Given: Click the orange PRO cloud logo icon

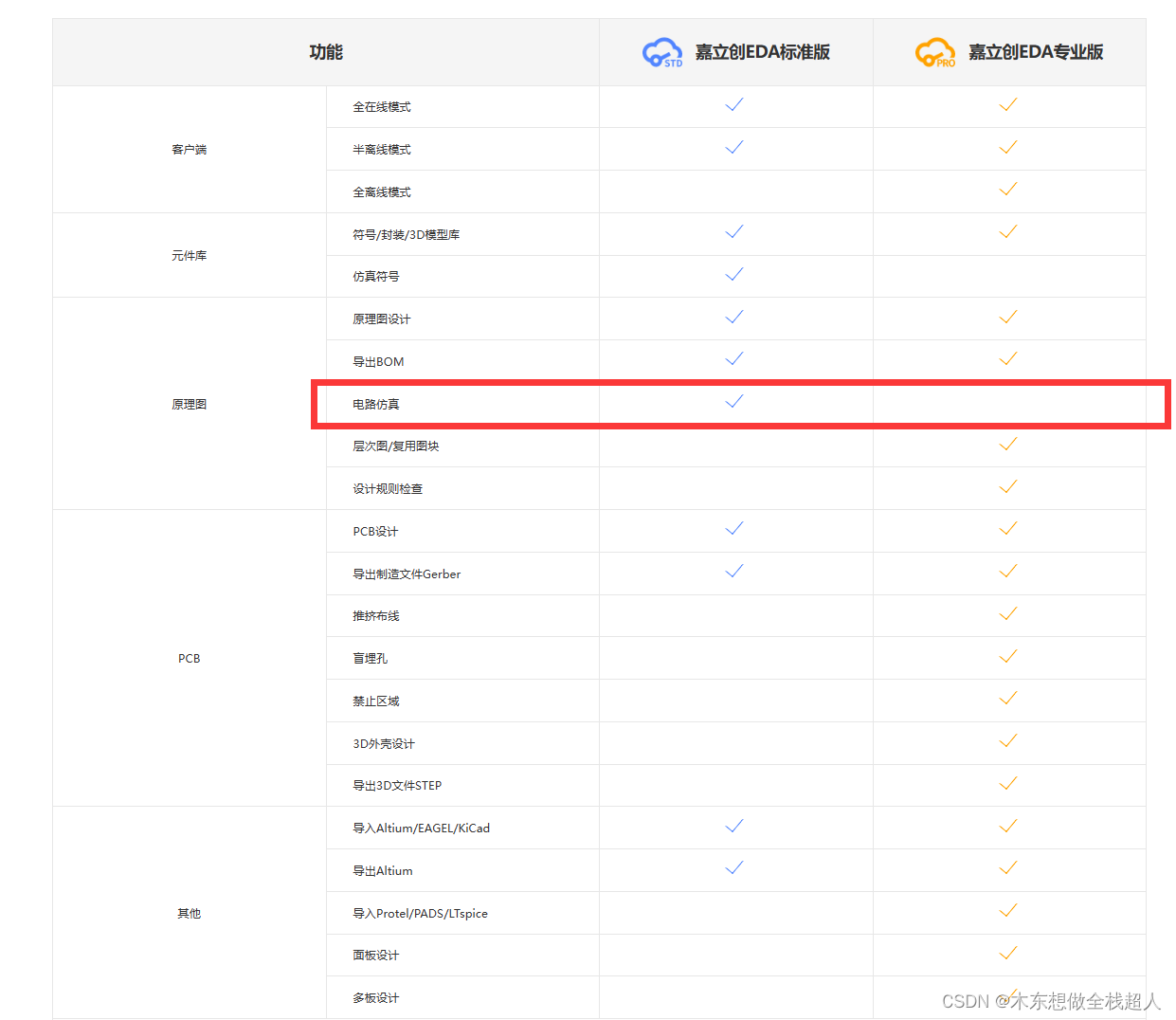Looking at the screenshot, I should 935,53.
